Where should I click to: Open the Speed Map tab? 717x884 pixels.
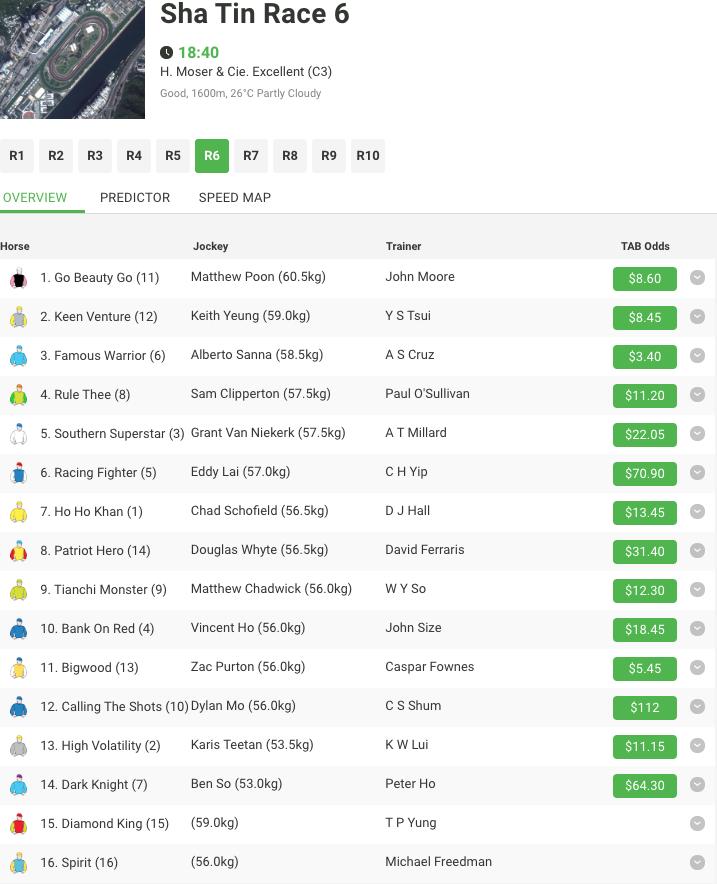(234, 197)
